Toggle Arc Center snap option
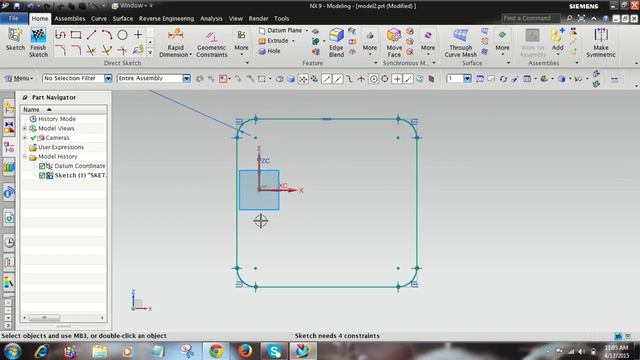The width and height of the screenshot is (640, 360). tap(373, 79)
